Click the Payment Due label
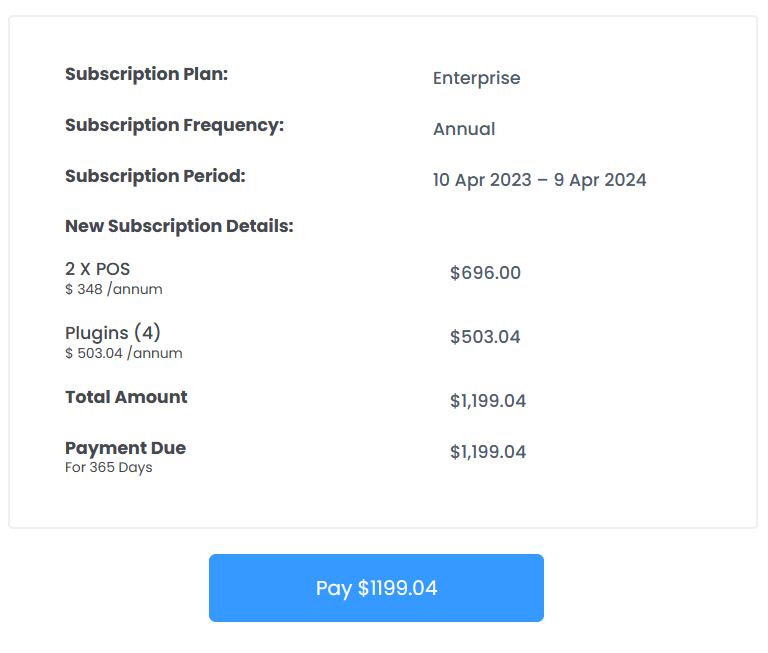768x653 pixels. pyautogui.click(x=125, y=448)
